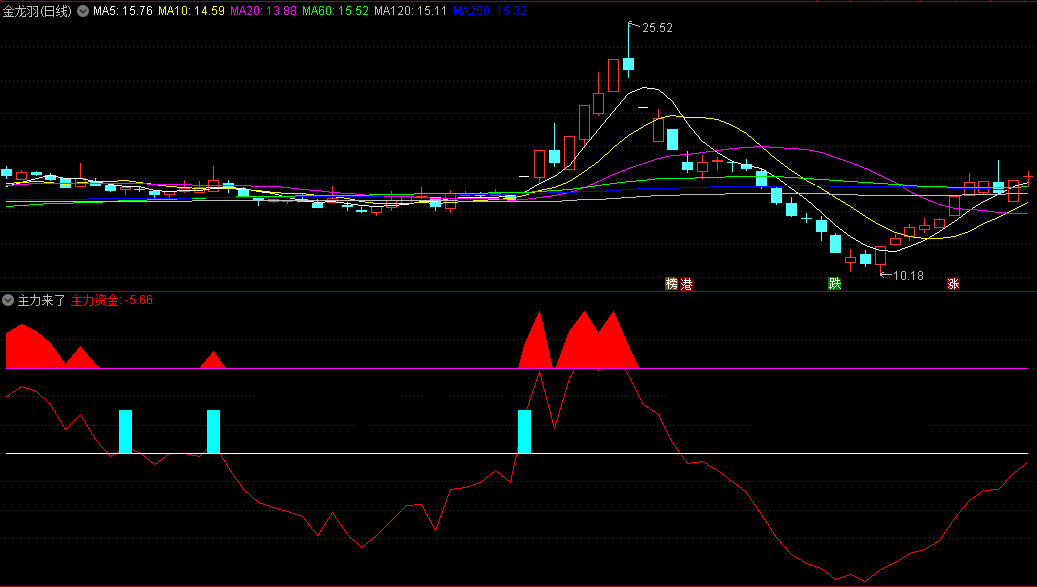Click the 主力来了 indicator name
The height and width of the screenshot is (587, 1037).
tap(41, 299)
